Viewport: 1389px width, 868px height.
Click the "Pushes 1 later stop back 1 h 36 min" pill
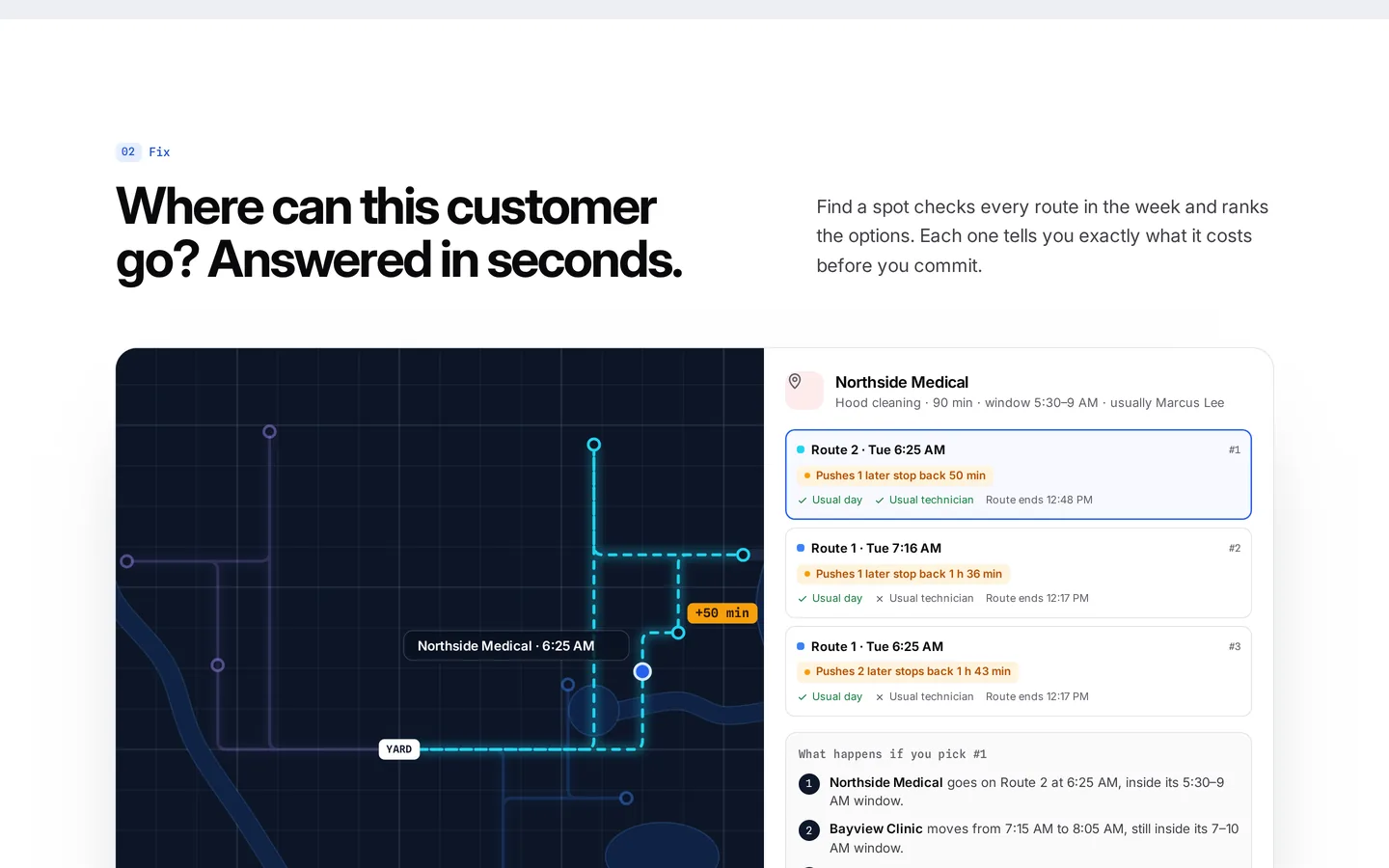point(903,574)
